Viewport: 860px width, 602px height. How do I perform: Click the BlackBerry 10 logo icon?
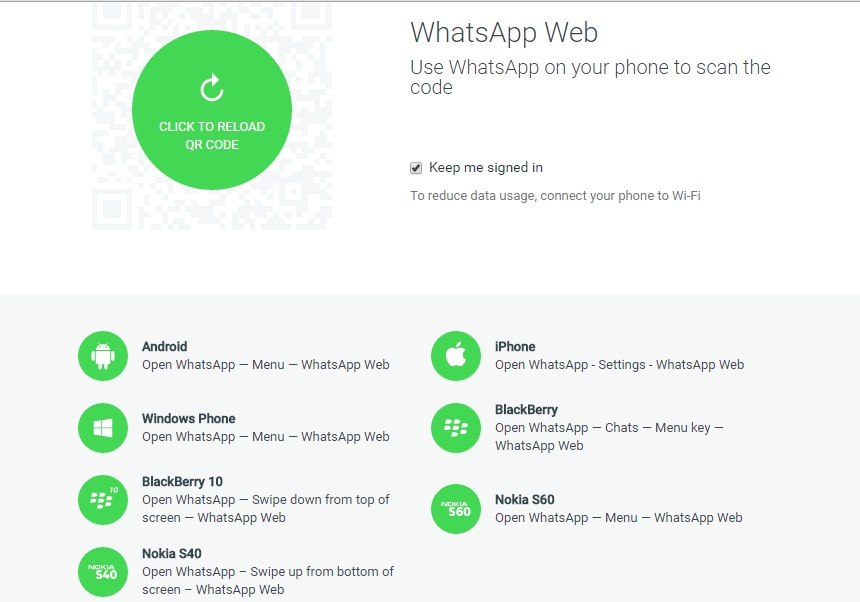[103, 499]
